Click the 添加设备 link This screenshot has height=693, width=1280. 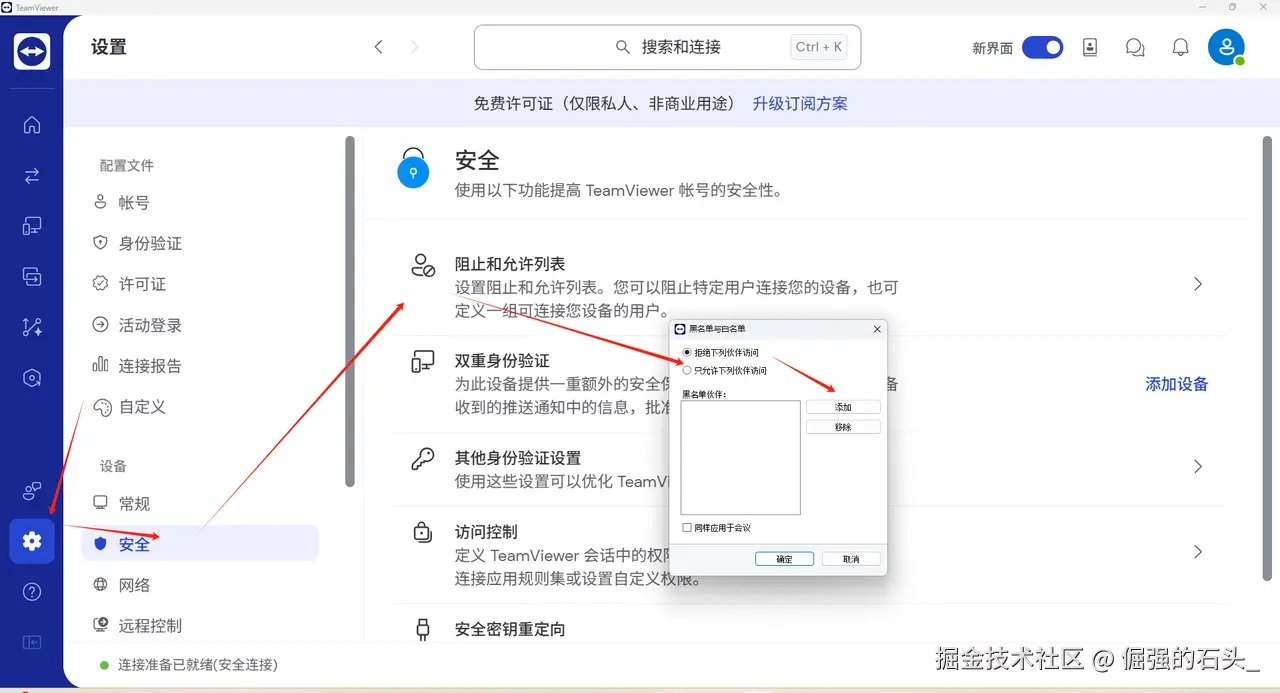(x=1177, y=384)
